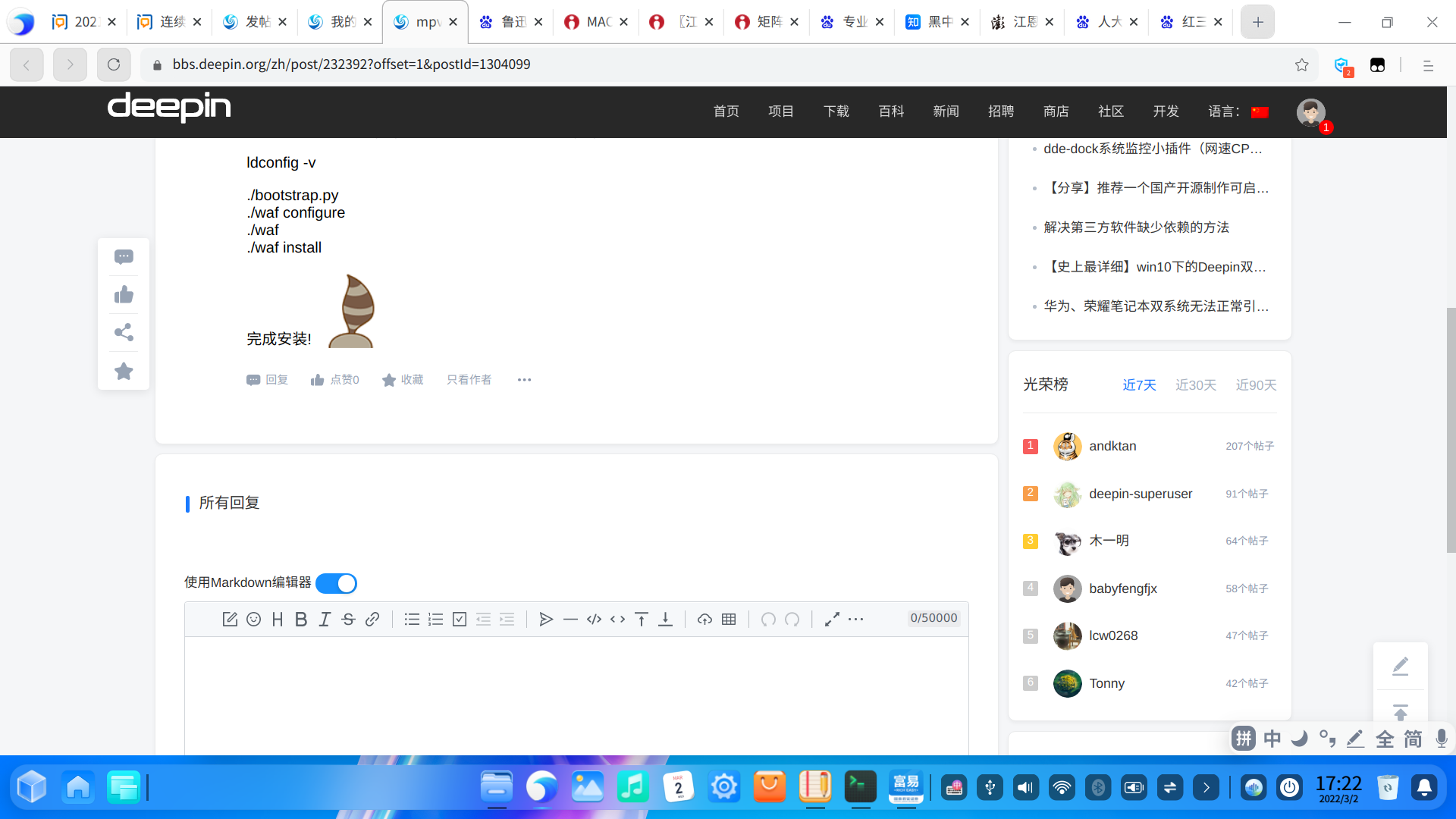Open the language selector flag
This screenshot has width=1456, height=819.
click(1260, 112)
